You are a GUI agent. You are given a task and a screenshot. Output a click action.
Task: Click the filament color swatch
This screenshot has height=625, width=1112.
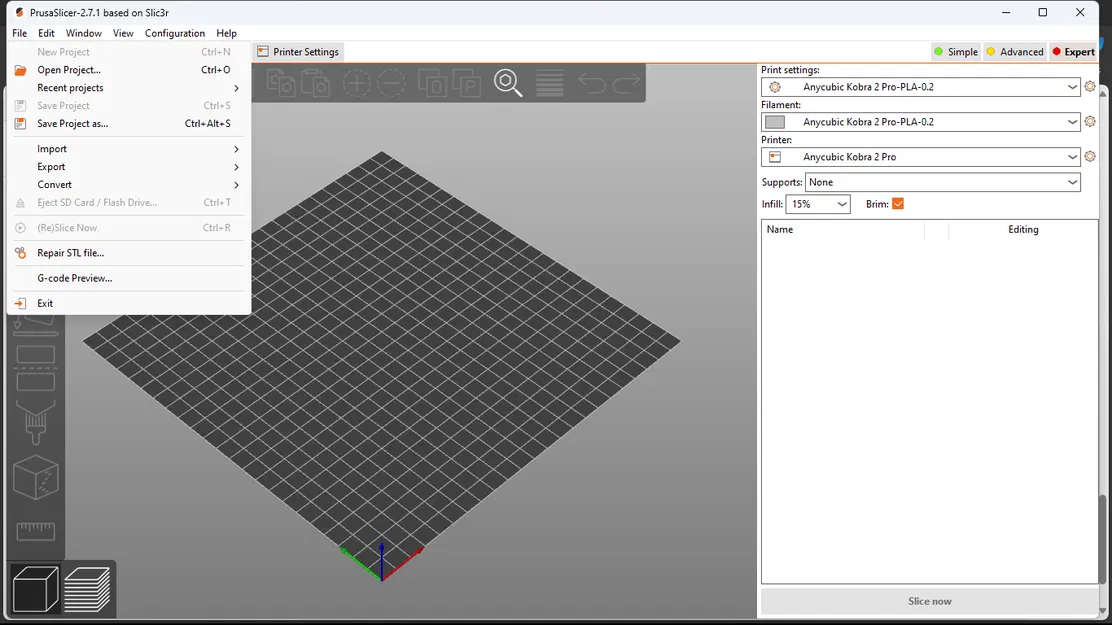(774, 122)
